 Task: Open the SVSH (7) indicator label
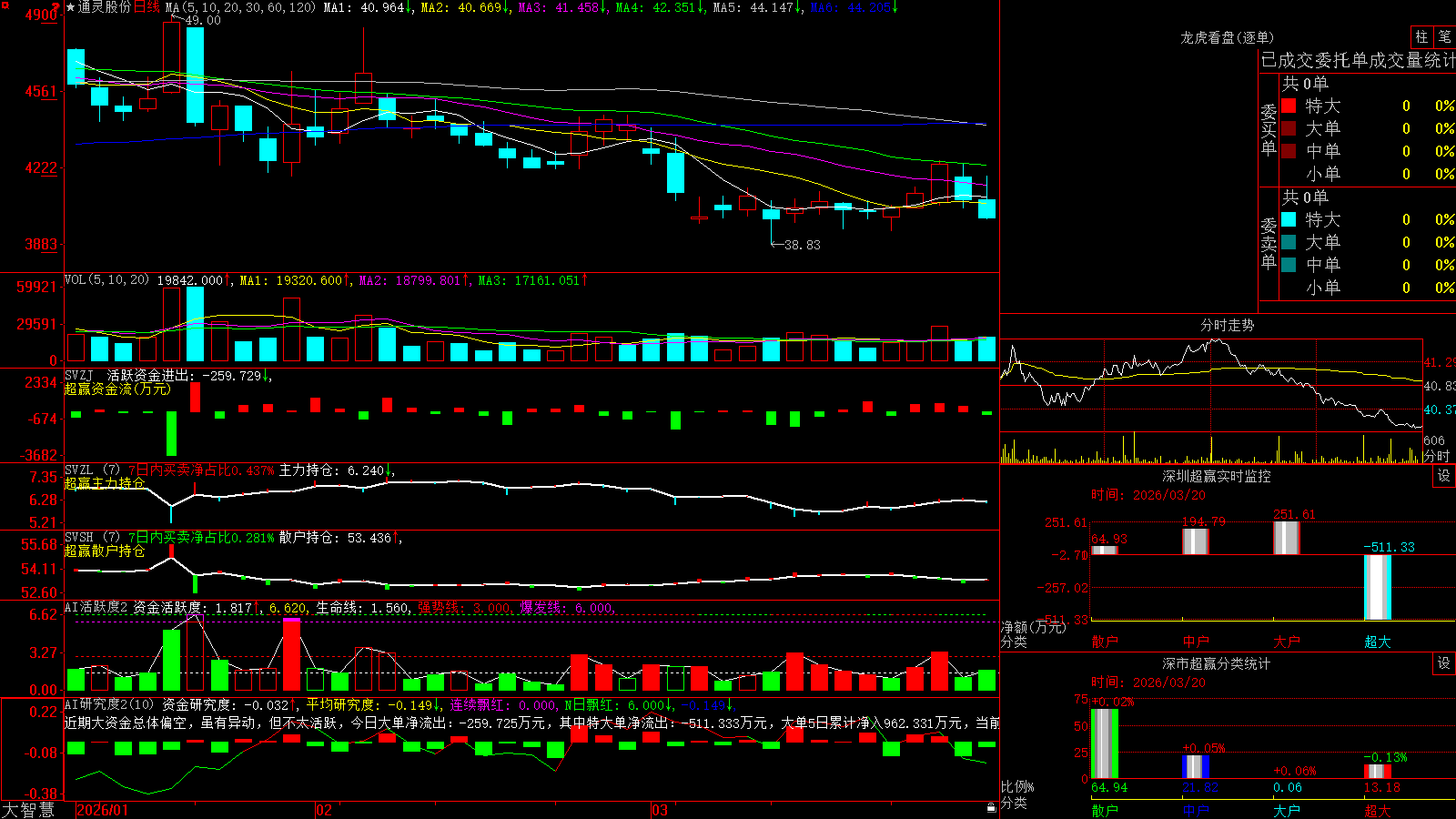coord(92,538)
